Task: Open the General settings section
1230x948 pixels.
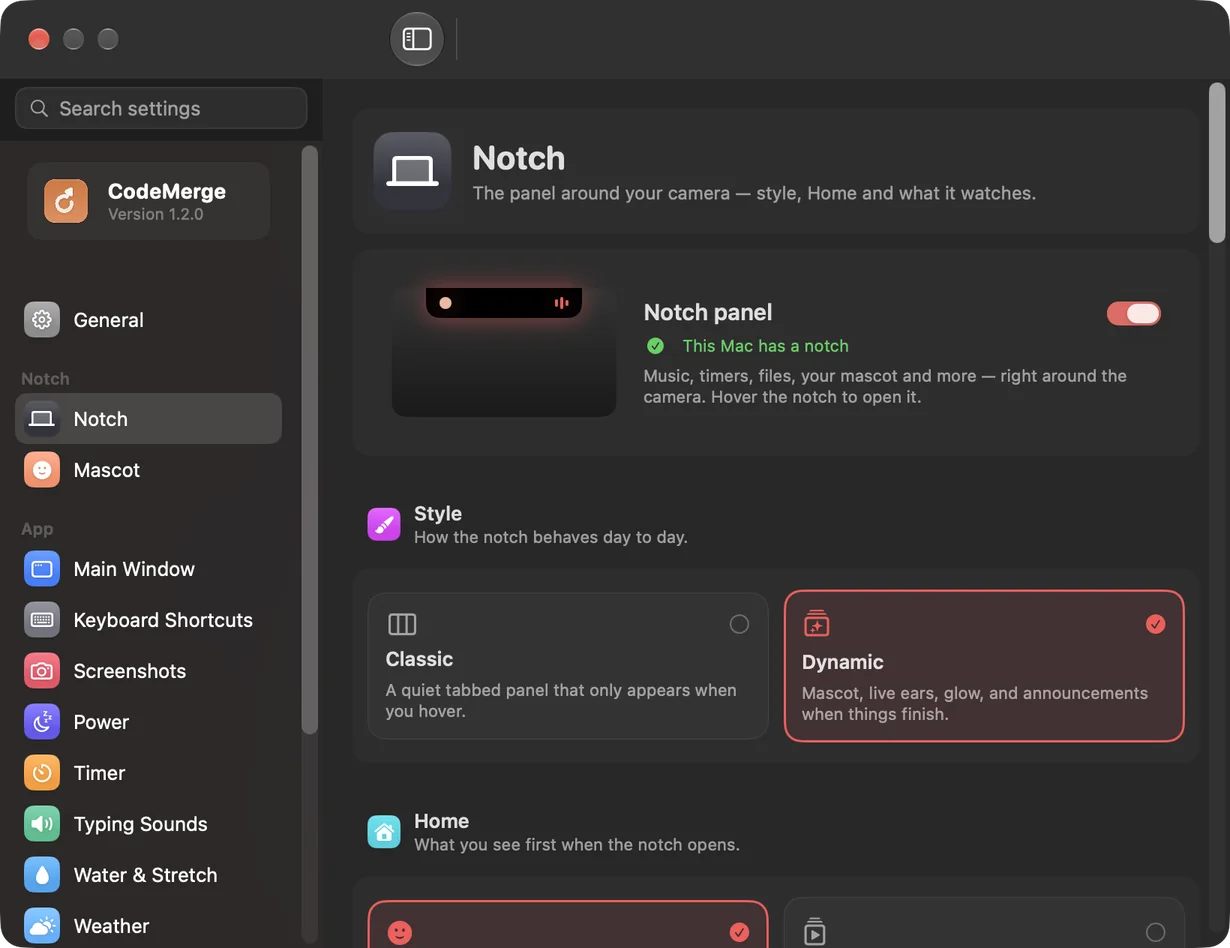Action: point(148,320)
